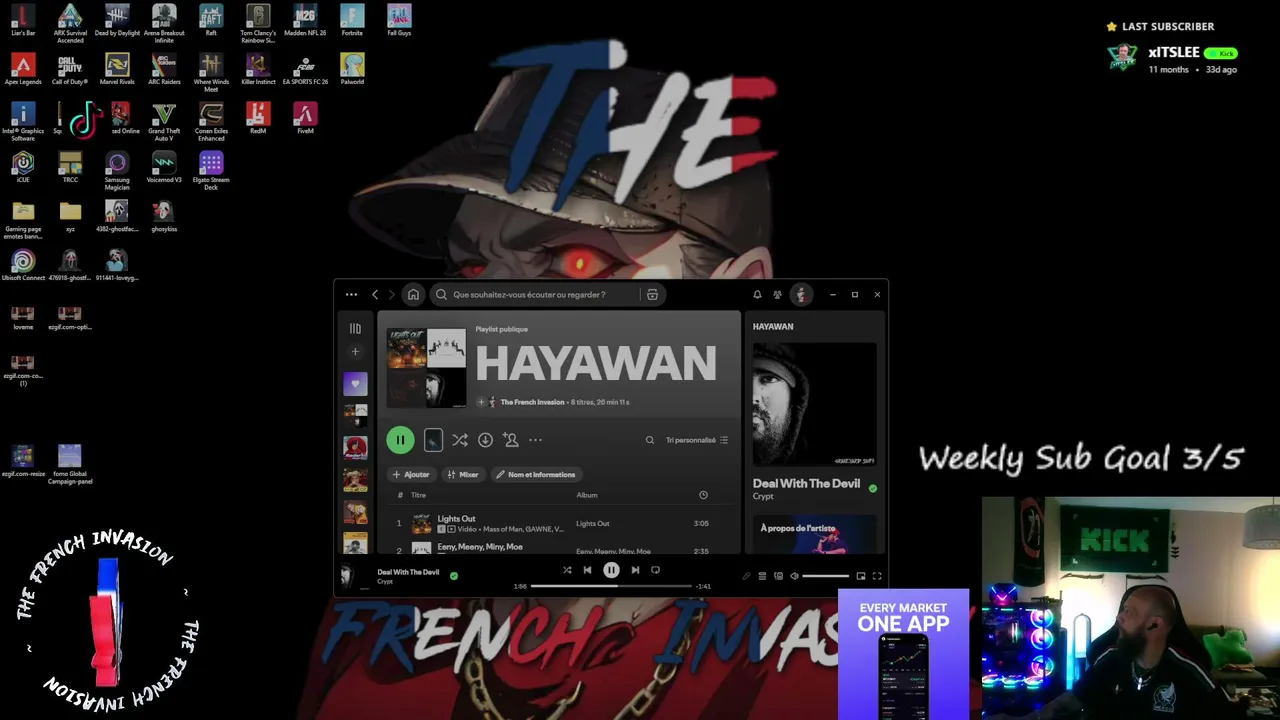Toggle repeat in the player bar
The height and width of the screenshot is (720, 1280).
(656, 570)
